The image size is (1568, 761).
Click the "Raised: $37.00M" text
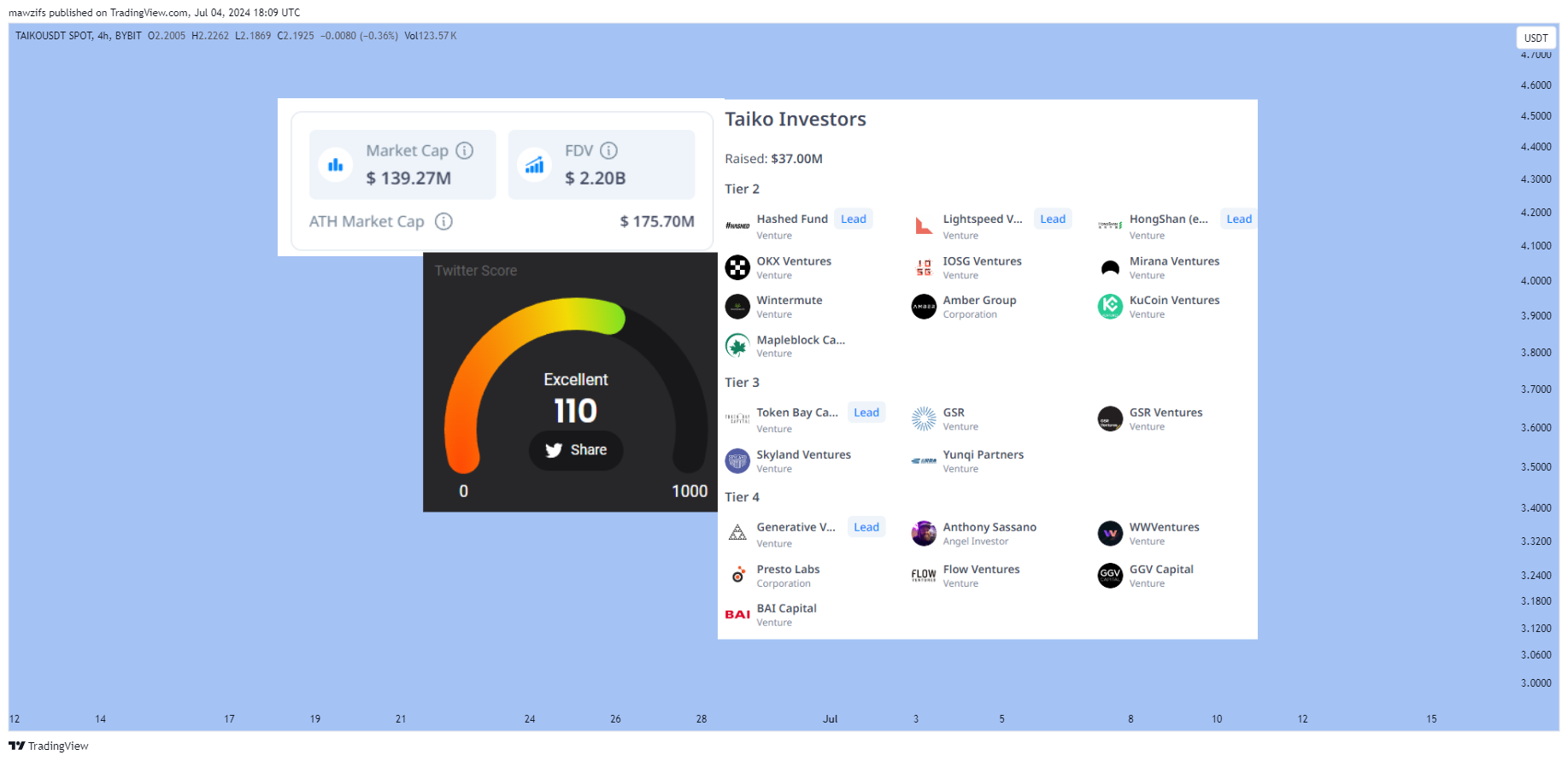(x=773, y=159)
